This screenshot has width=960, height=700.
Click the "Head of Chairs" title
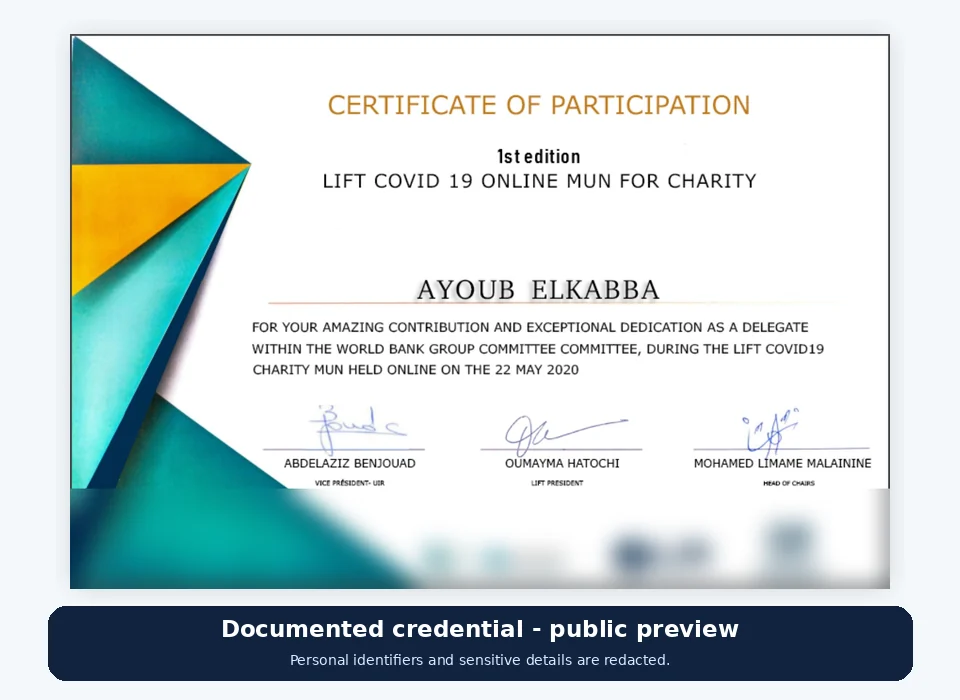click(x=789, y=483)
